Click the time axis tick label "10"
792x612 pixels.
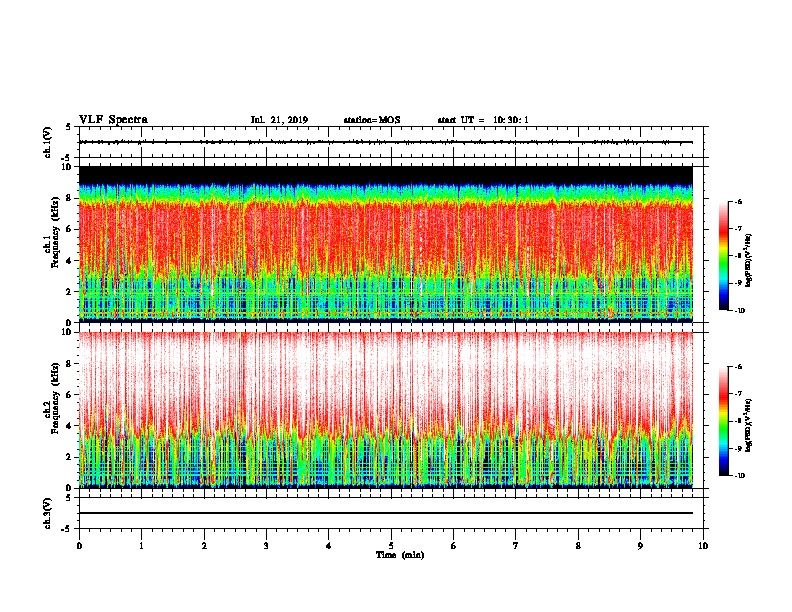[x=703, y=546]
